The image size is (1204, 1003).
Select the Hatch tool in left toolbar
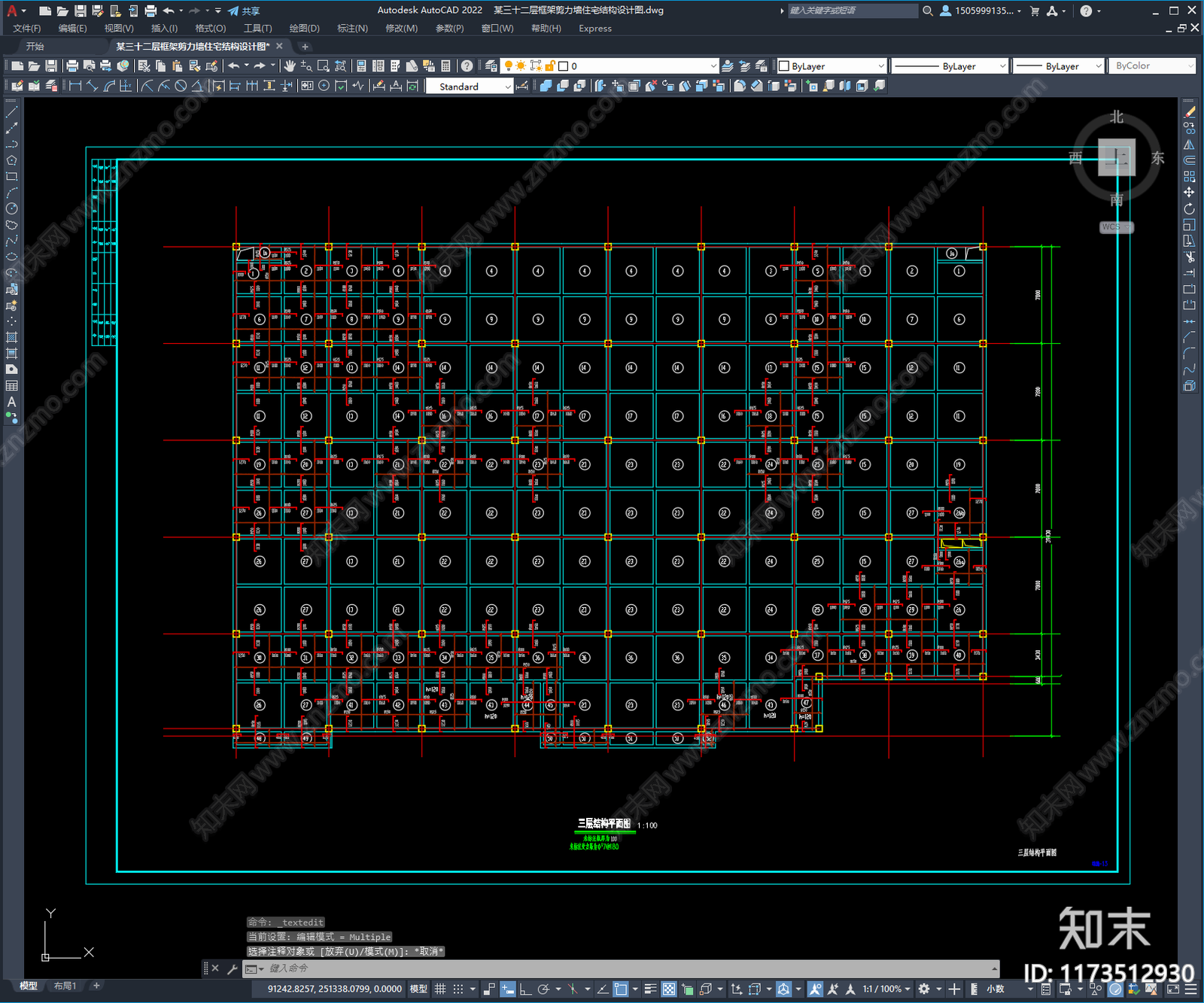click(x=11, y=337)
